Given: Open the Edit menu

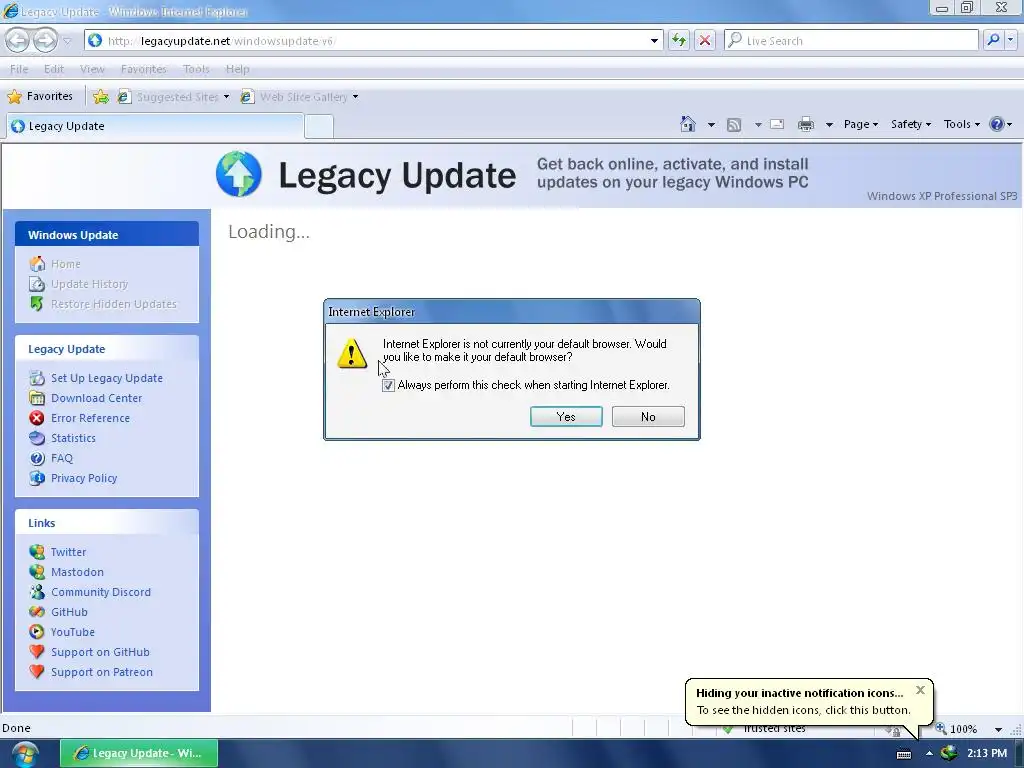Looking at the screenshot, I should (x=54, y=69).
